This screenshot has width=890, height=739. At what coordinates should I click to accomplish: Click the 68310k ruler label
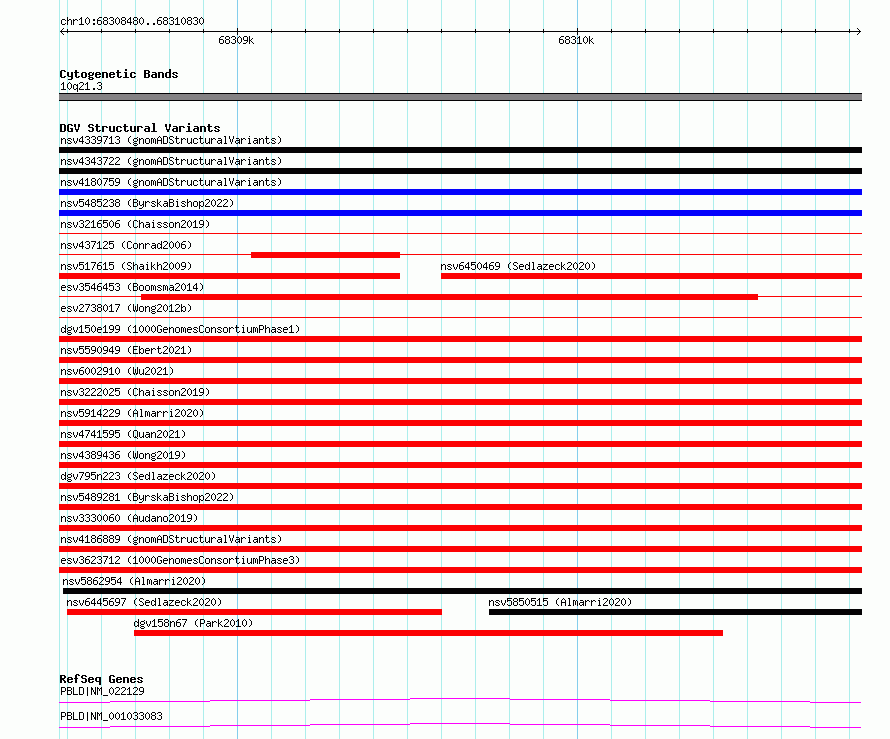click(576, 40)
